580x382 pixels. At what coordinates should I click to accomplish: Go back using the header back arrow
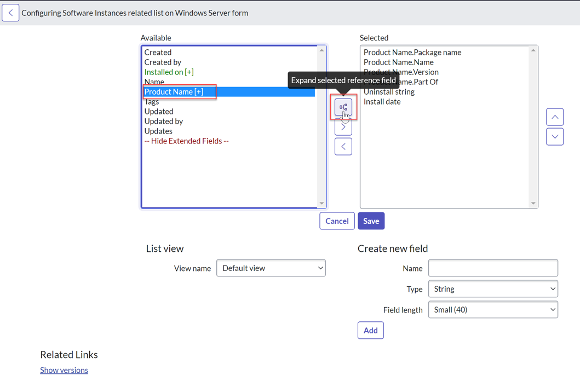[10, 13]
